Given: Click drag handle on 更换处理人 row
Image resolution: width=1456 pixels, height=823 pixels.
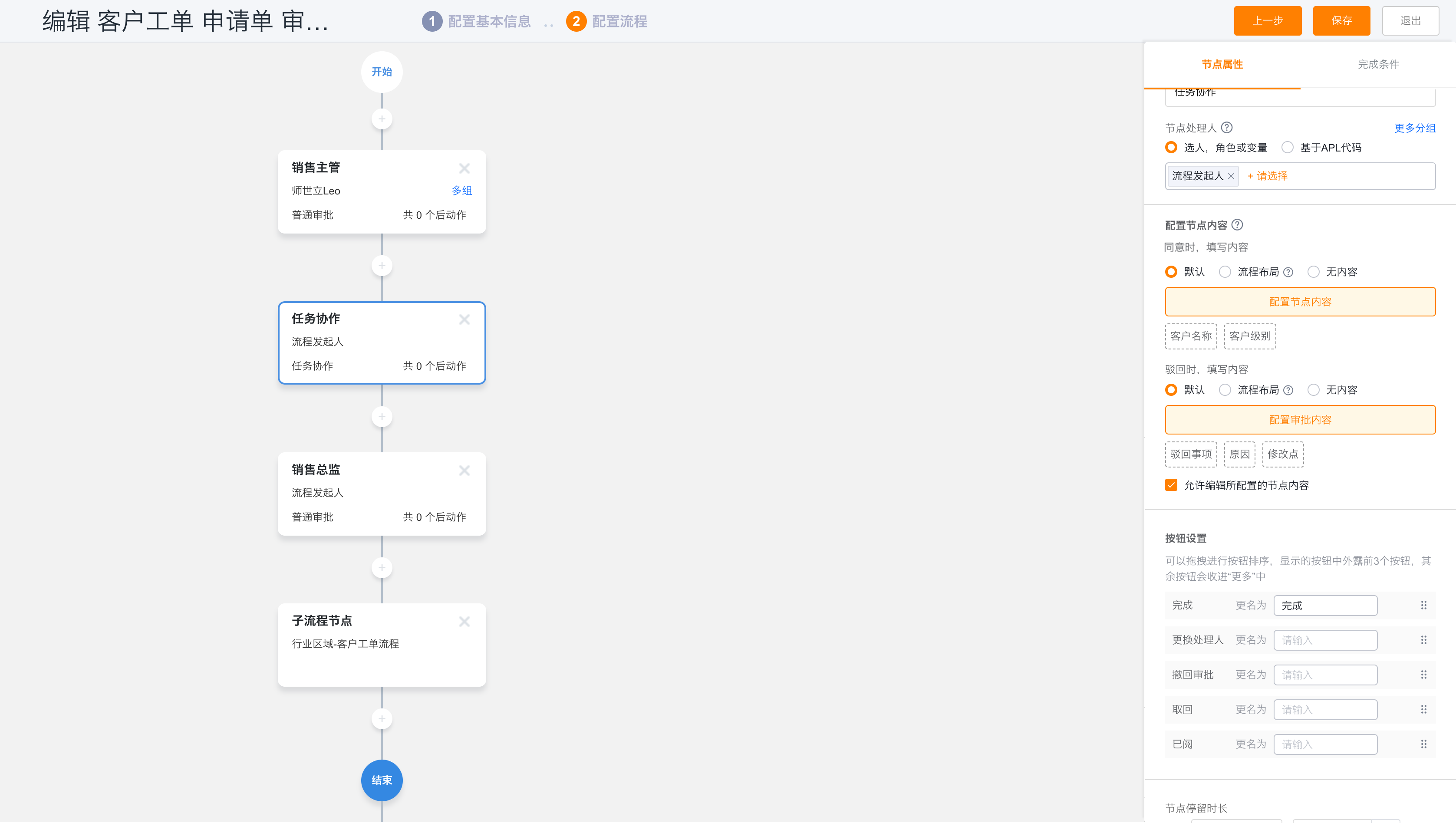Looking at the screenshot, I should point(1423,640).
